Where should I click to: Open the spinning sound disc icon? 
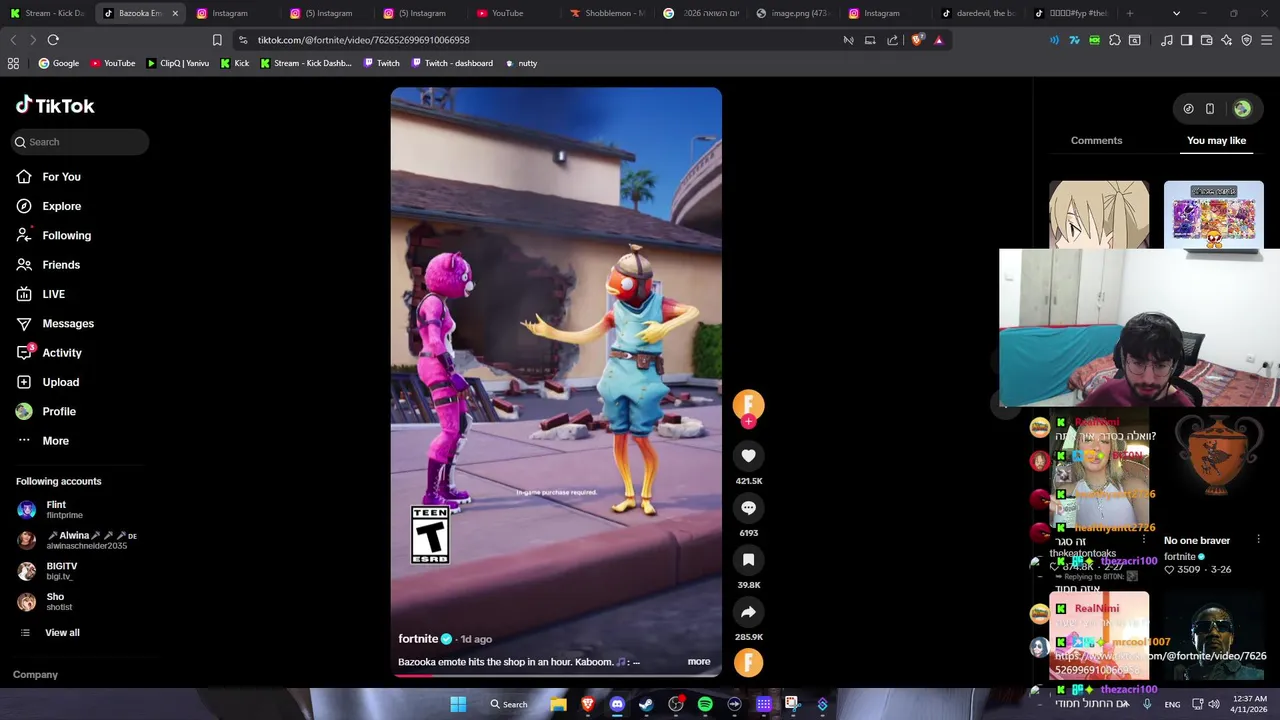748,662
